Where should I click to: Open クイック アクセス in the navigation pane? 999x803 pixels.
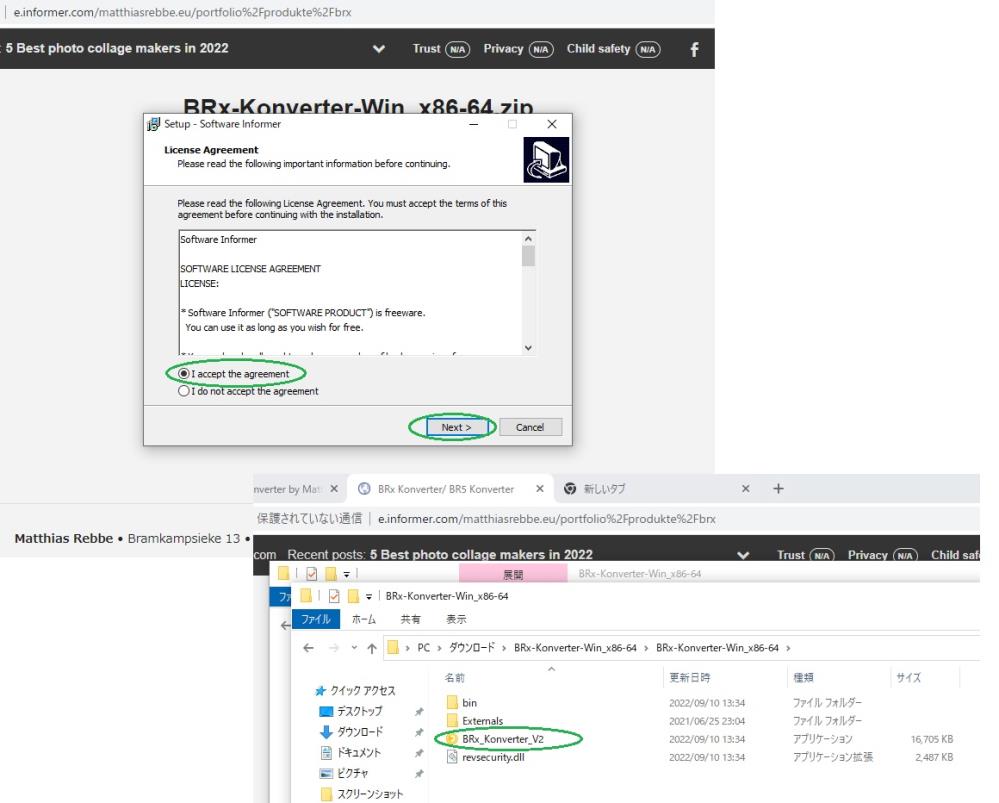363,690
